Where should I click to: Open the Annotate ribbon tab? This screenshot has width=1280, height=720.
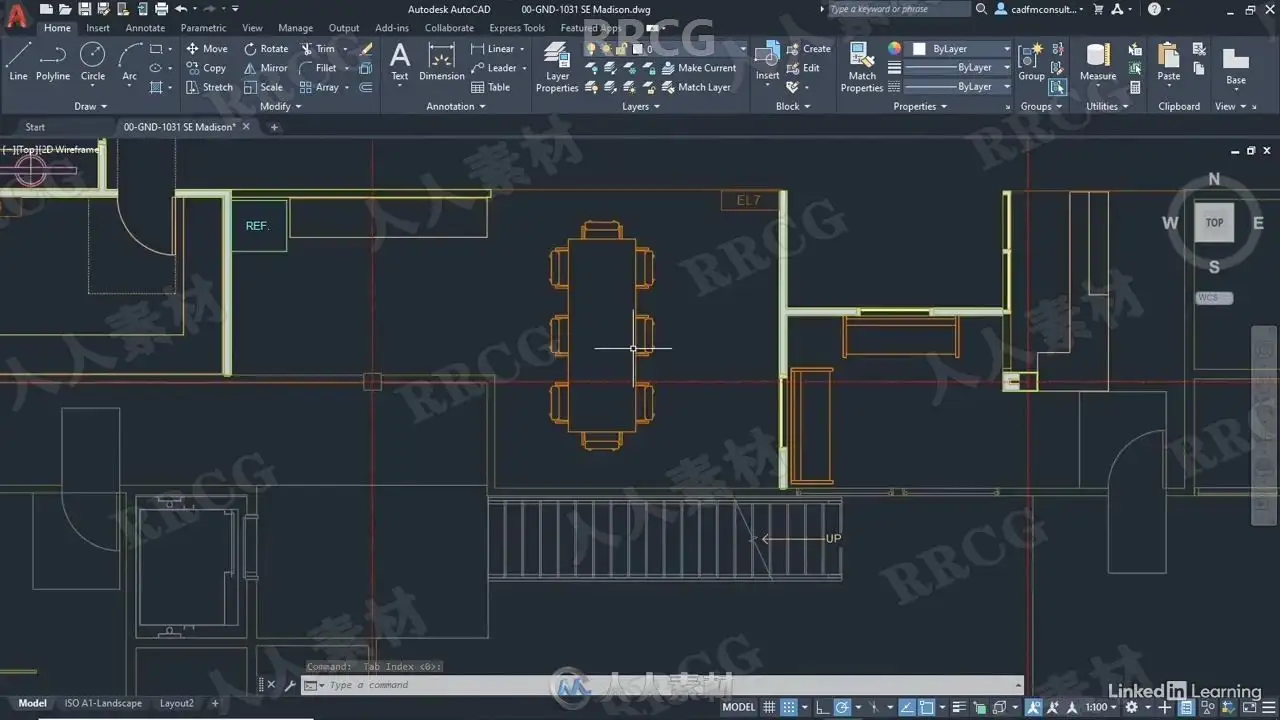(145, 28)
